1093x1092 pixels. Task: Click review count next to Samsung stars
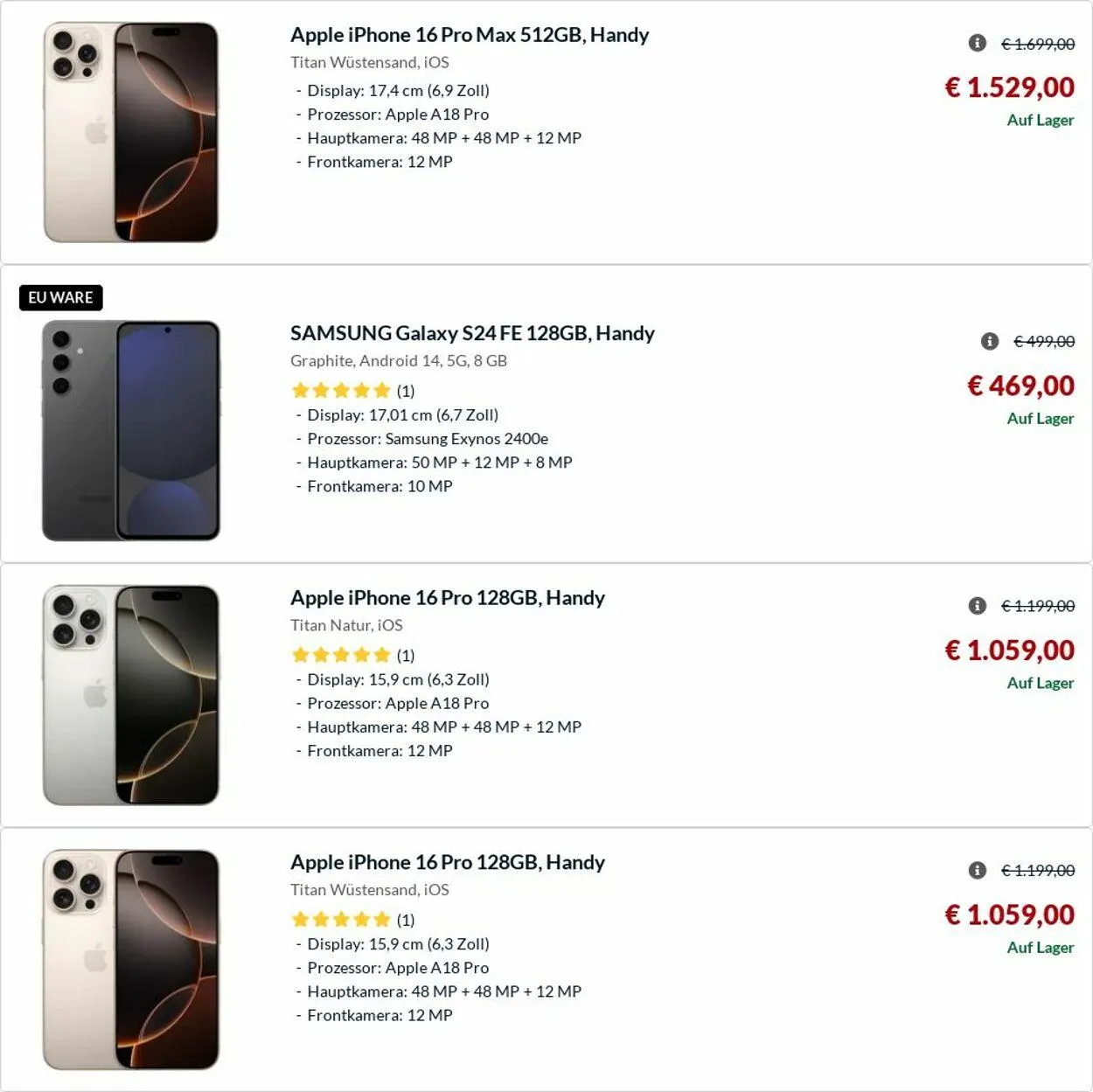coord(406,391)
